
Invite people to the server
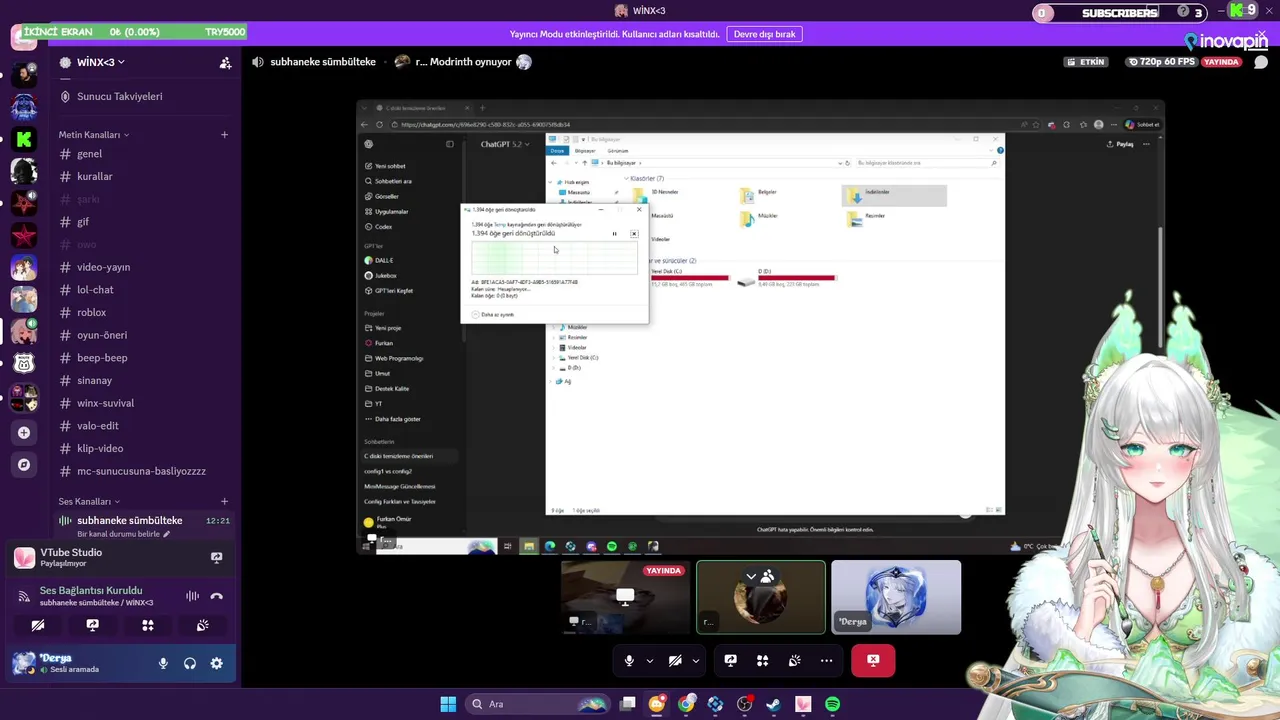tap(225, 62)
